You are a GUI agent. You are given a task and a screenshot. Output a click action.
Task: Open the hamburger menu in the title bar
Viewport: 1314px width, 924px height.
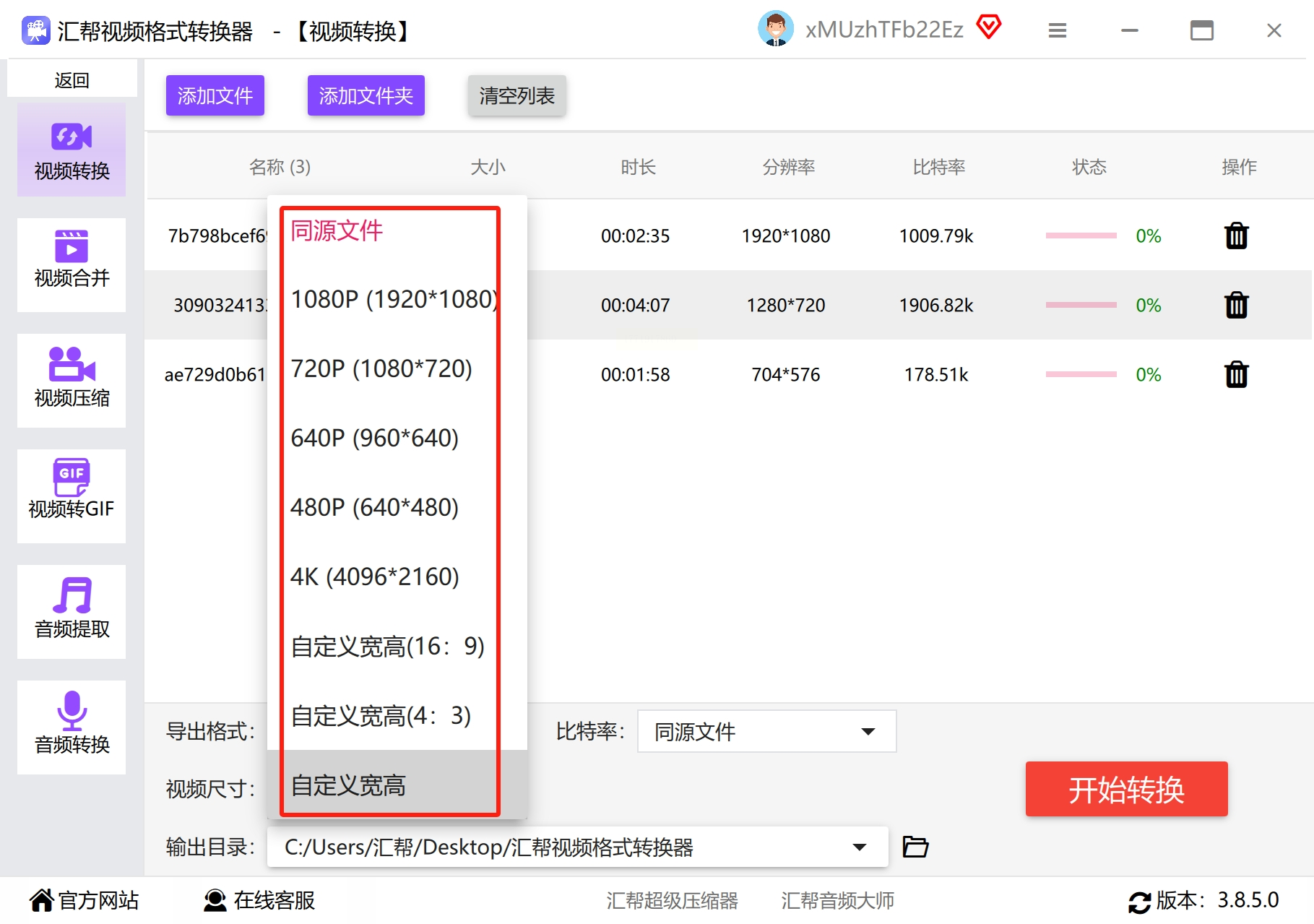1058,30
